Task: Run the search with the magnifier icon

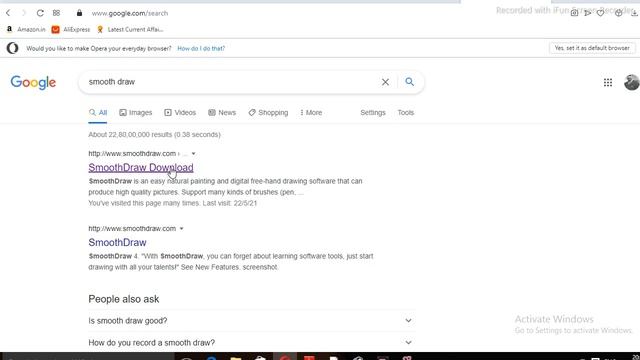Action: [409, 82]
